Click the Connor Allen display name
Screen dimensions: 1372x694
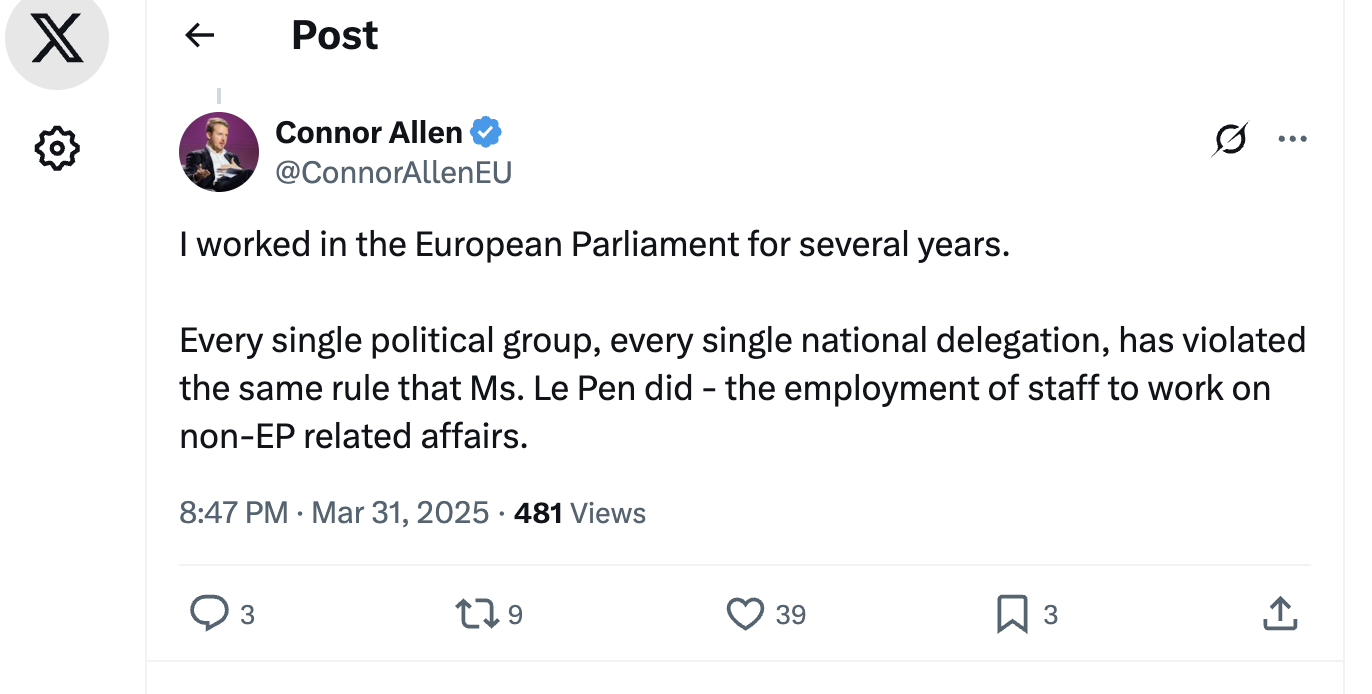click(x=368, y=132)
